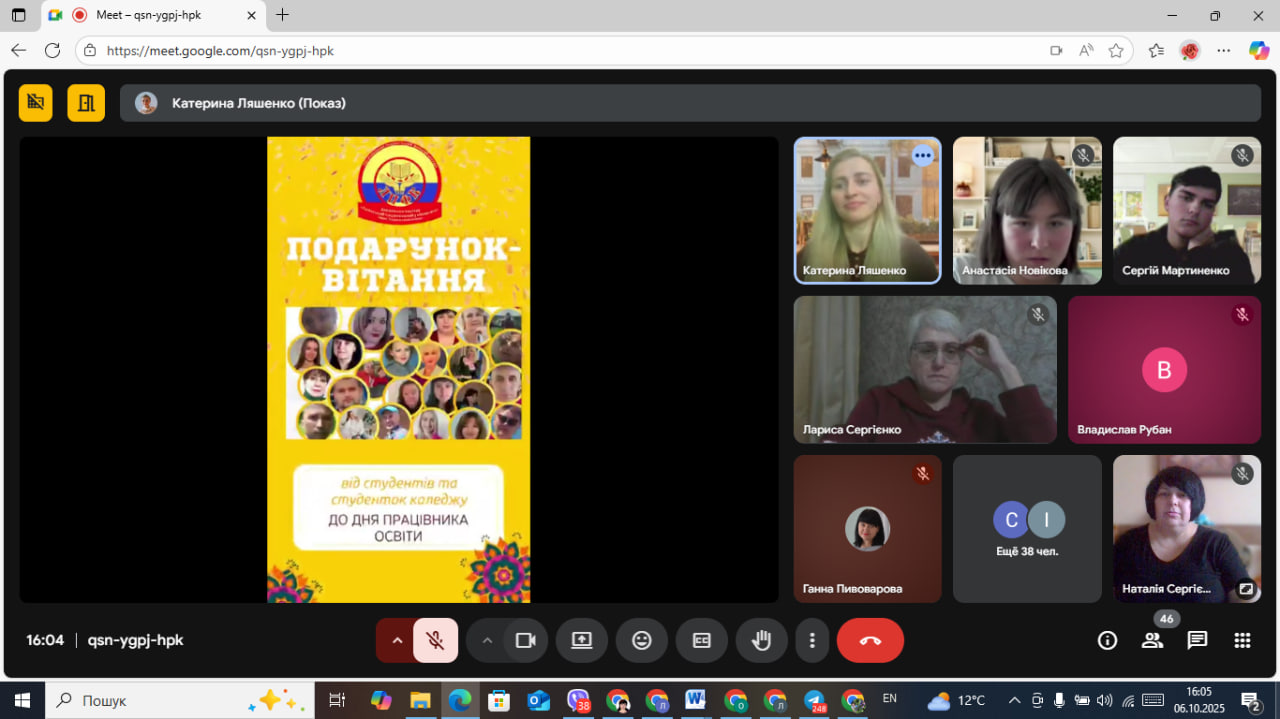Select the Meet browser tab

point(150,15)
